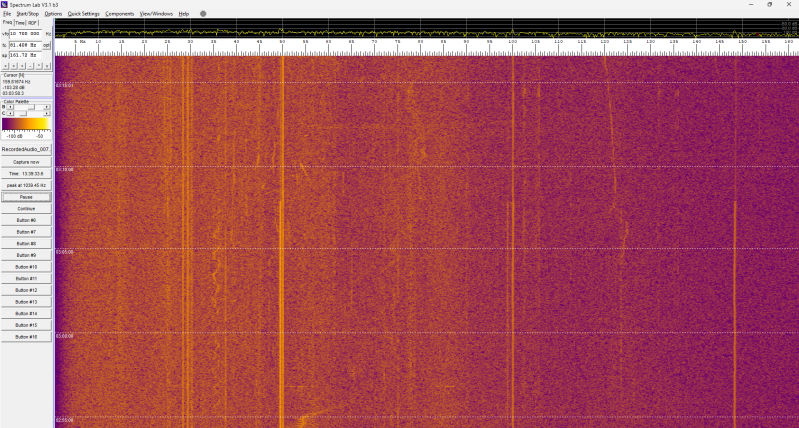This screenshot has width=799, height=428.
Task: Click right arrow of the B brightness slider
Action: tap(46, 107)
